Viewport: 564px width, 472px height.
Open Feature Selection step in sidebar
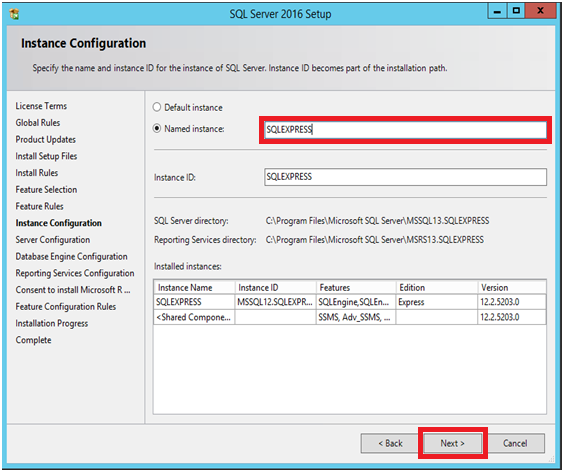46,190
